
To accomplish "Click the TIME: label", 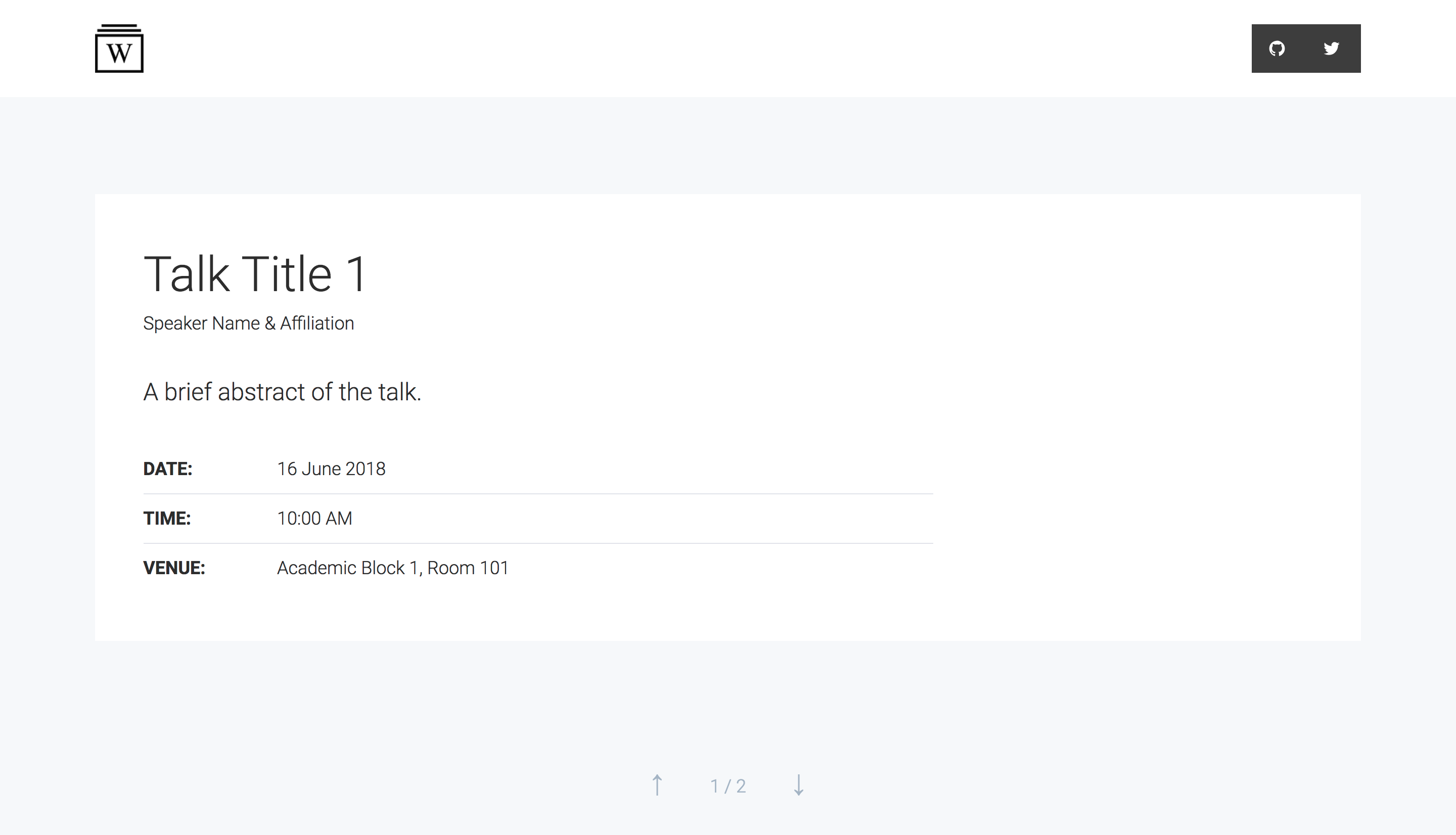I will point(167,519).
